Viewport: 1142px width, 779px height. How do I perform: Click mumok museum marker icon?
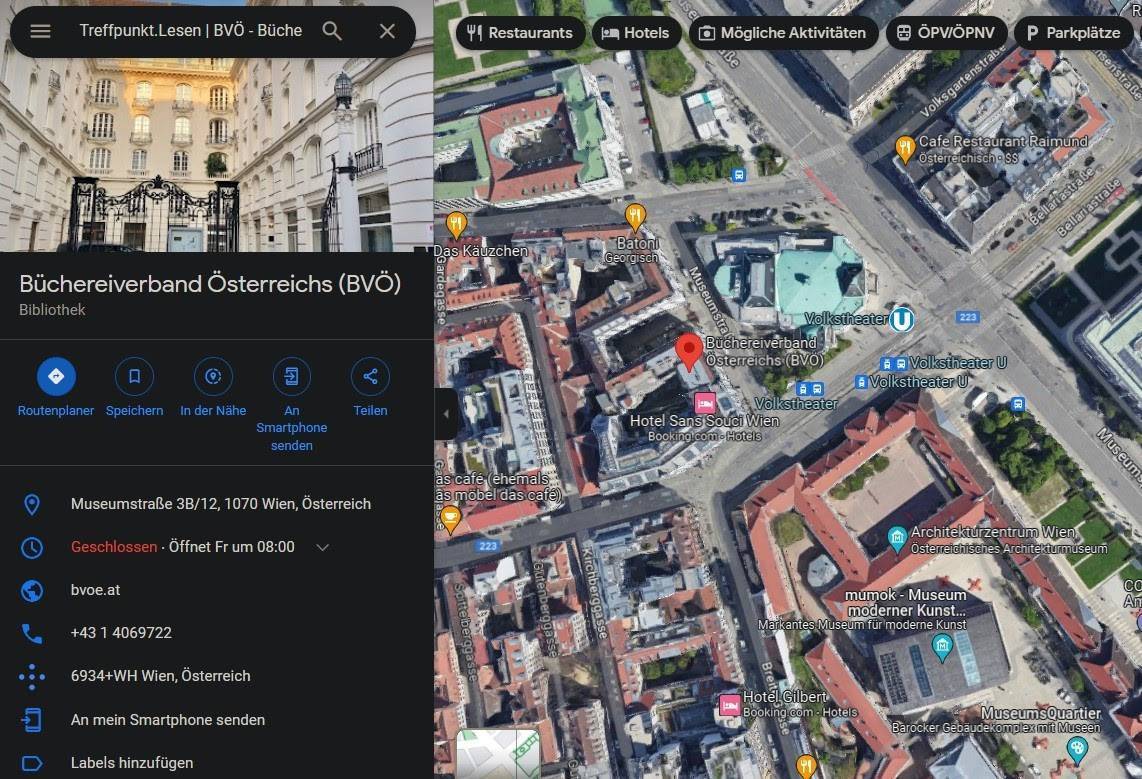(x=942, y=646)
